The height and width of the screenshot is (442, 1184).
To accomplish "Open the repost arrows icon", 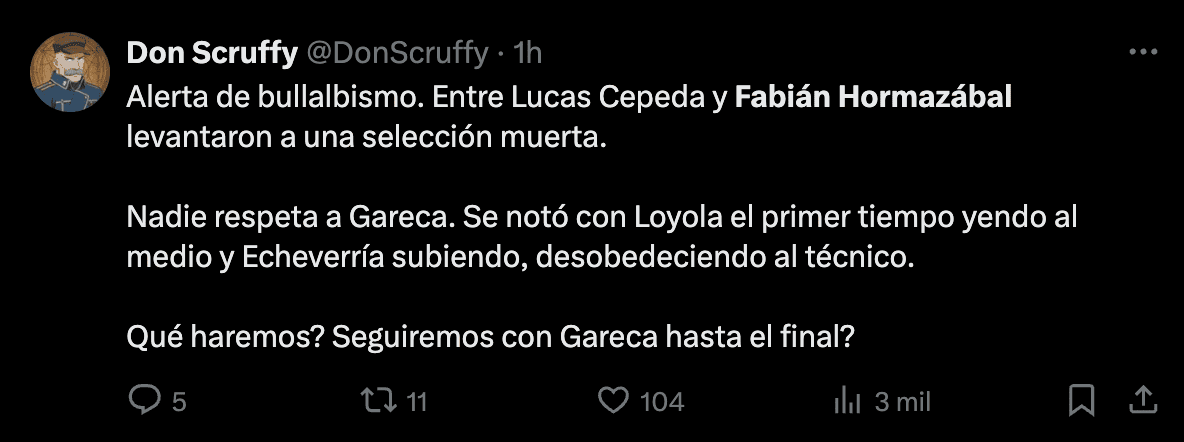I will [378, 401].
